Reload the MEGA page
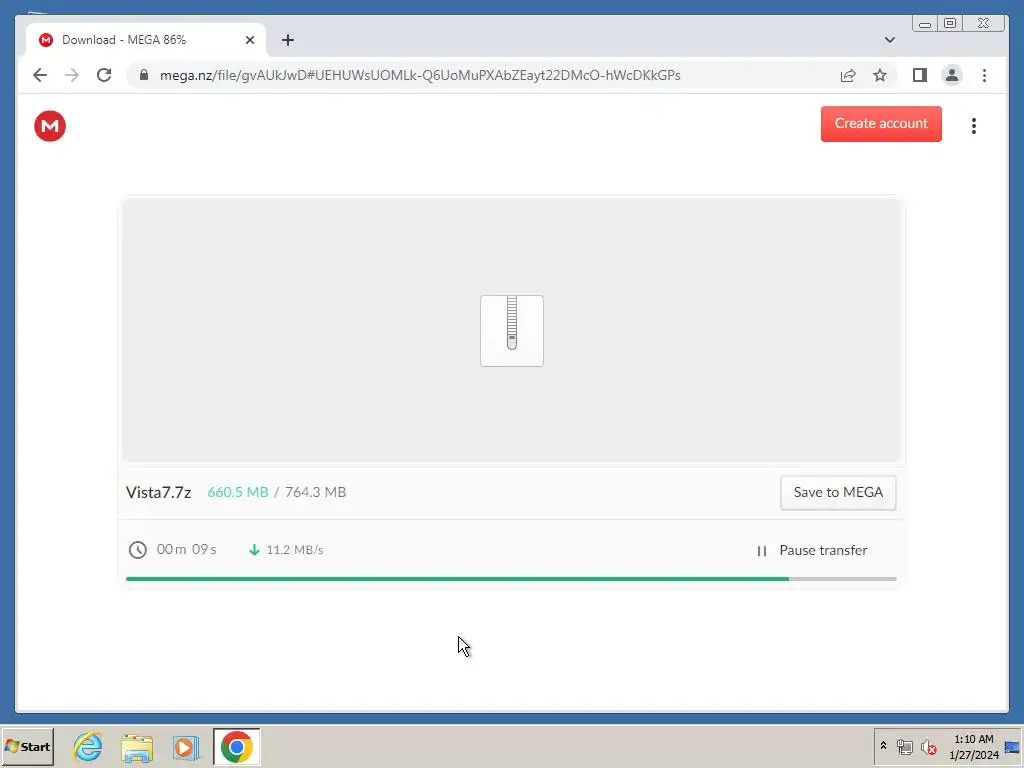The height and width of the screenshot is (768, 1024). coord(104,75)
